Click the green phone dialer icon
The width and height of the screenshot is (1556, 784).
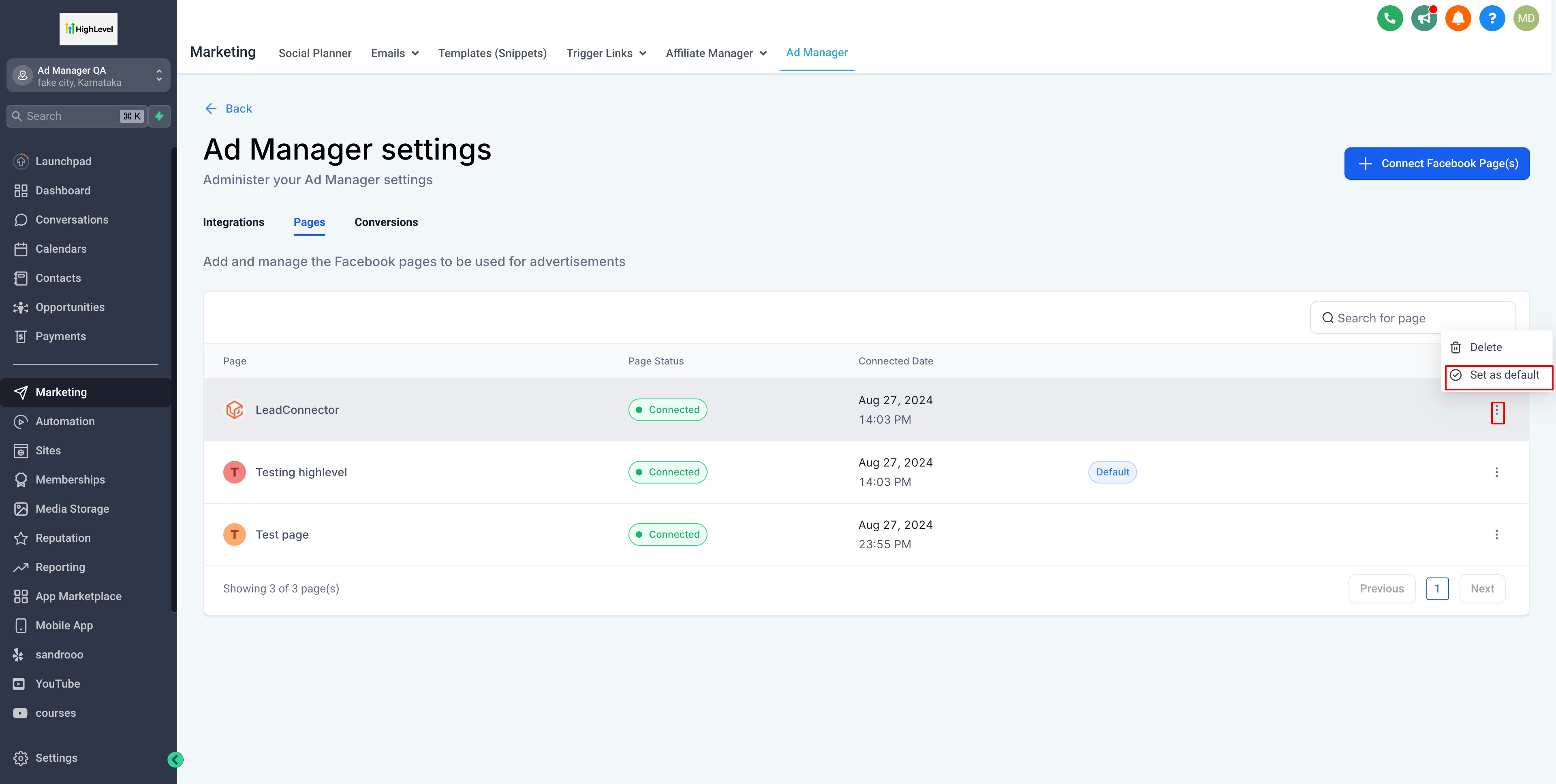(1389, 18)
